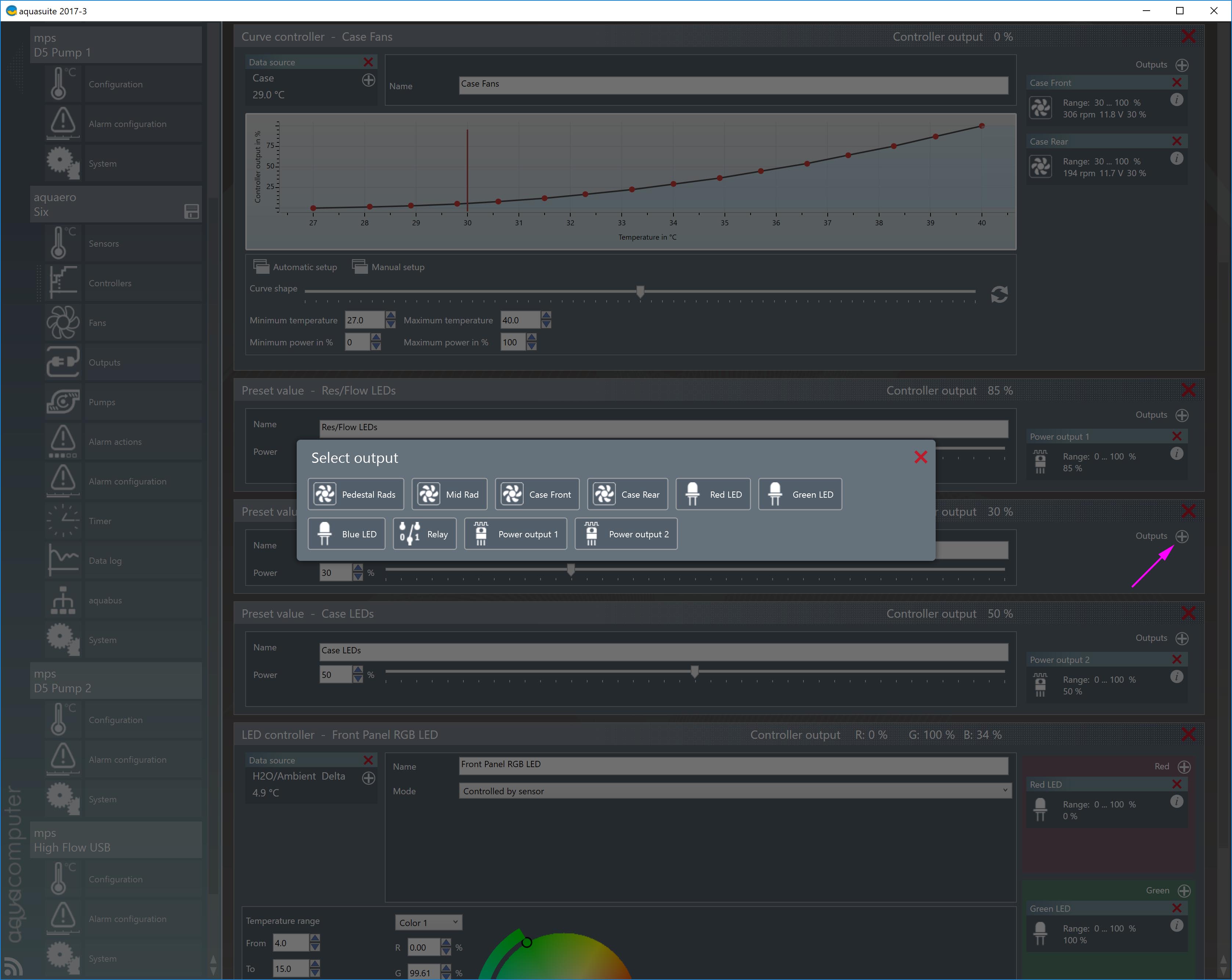1232x980 pixels.
Task: Select the Pedestal Rads fan output
Action: [x=355, y=494]
